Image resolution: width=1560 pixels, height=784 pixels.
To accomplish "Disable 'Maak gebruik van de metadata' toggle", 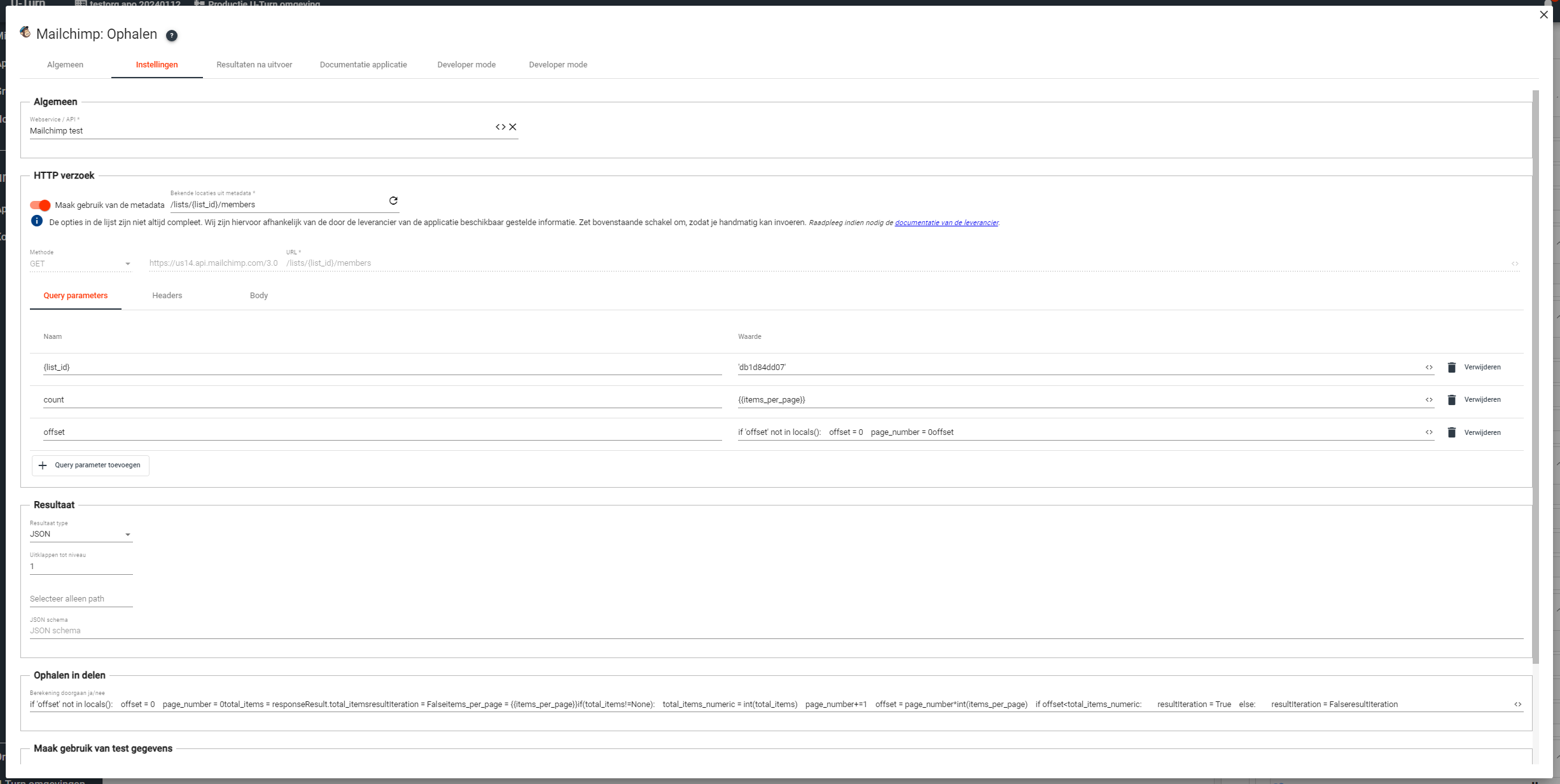I will point(40,205).
